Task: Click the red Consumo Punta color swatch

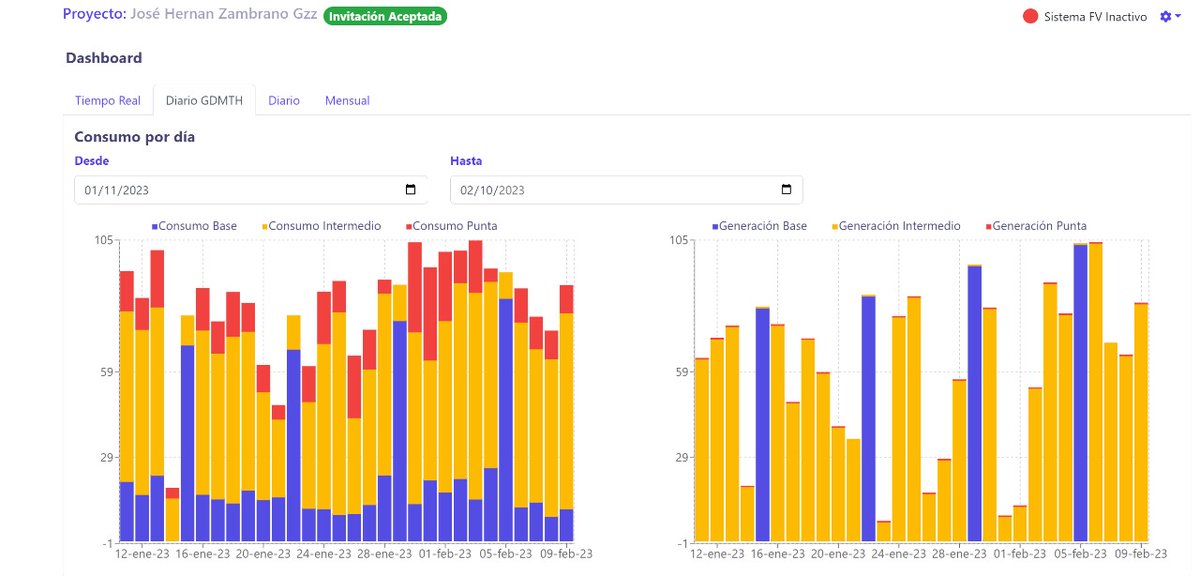Action: coord(408,227)
